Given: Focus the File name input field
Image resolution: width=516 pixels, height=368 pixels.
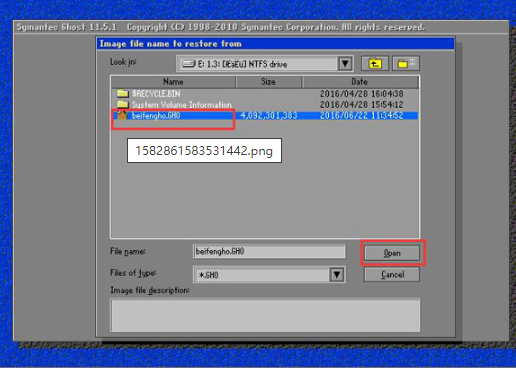Looking at the screenshot, I should click(269, 251).
